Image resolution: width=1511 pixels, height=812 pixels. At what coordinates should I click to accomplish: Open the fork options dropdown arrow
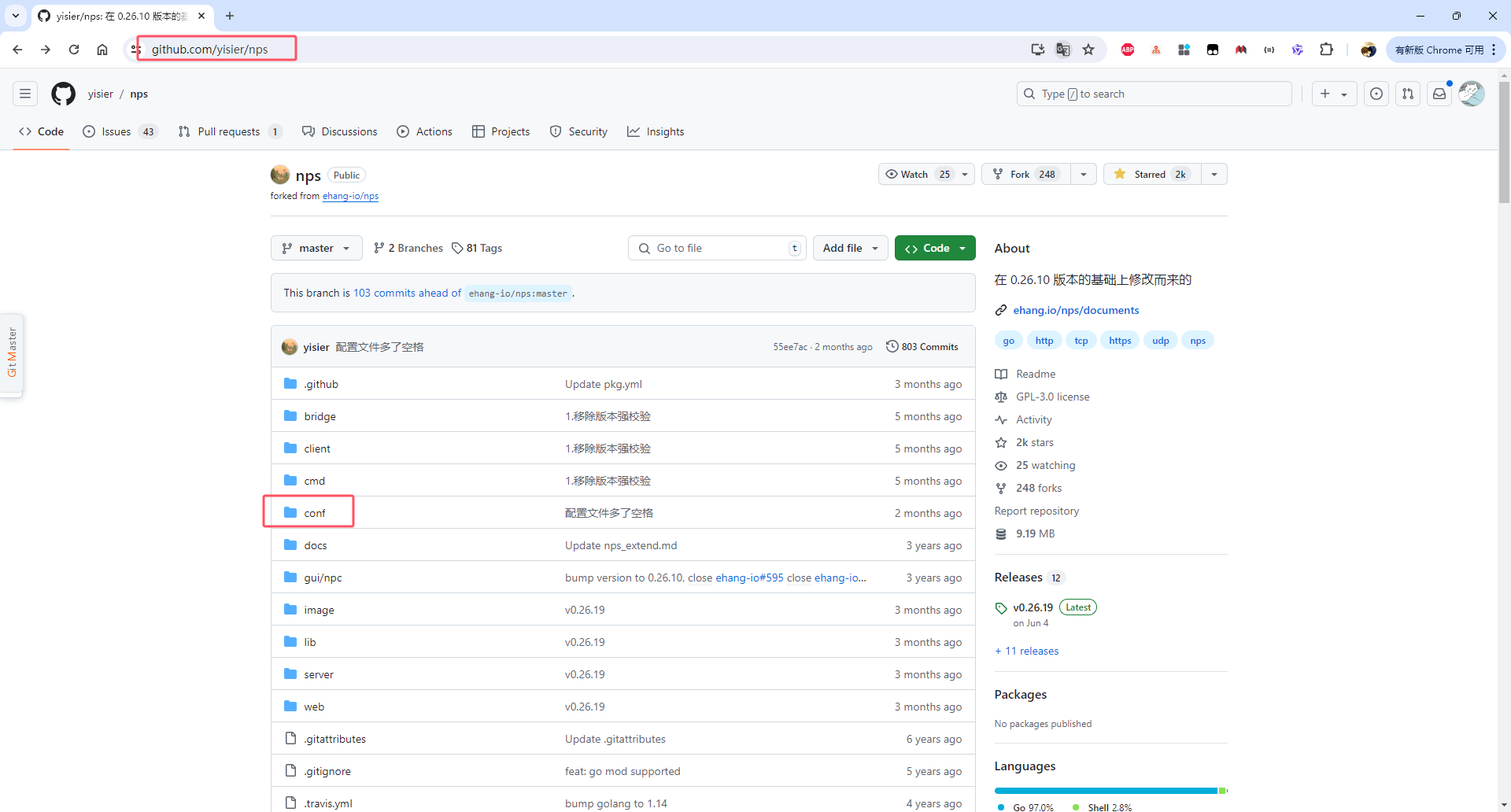[x=1084, y=174]
